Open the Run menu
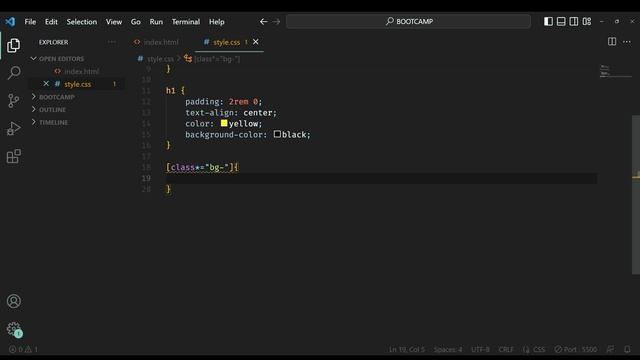Viewport: 640px width, 360px height. [156, 22]
